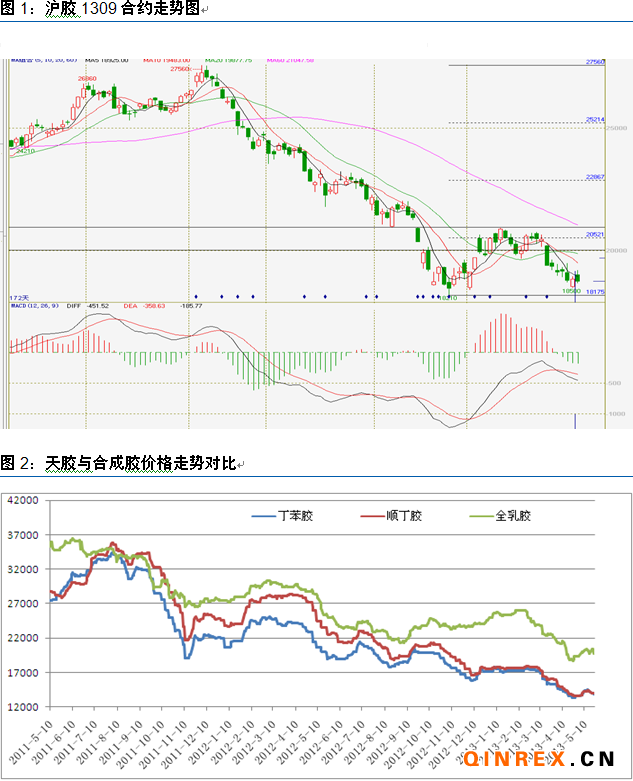
Task: Click the 图2 天胶与合成胶价格走势对比 heading
Action: tap(118, 464)
